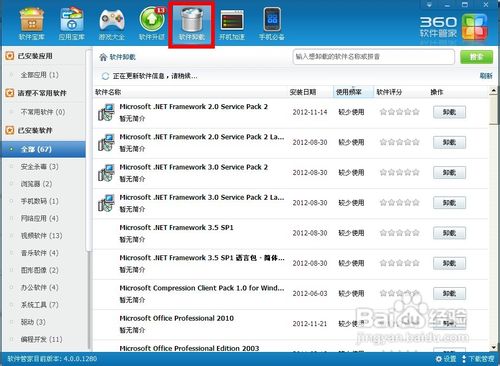Open the 软件宝库 software library icon

pyautogui.click(x=32, y=23)
